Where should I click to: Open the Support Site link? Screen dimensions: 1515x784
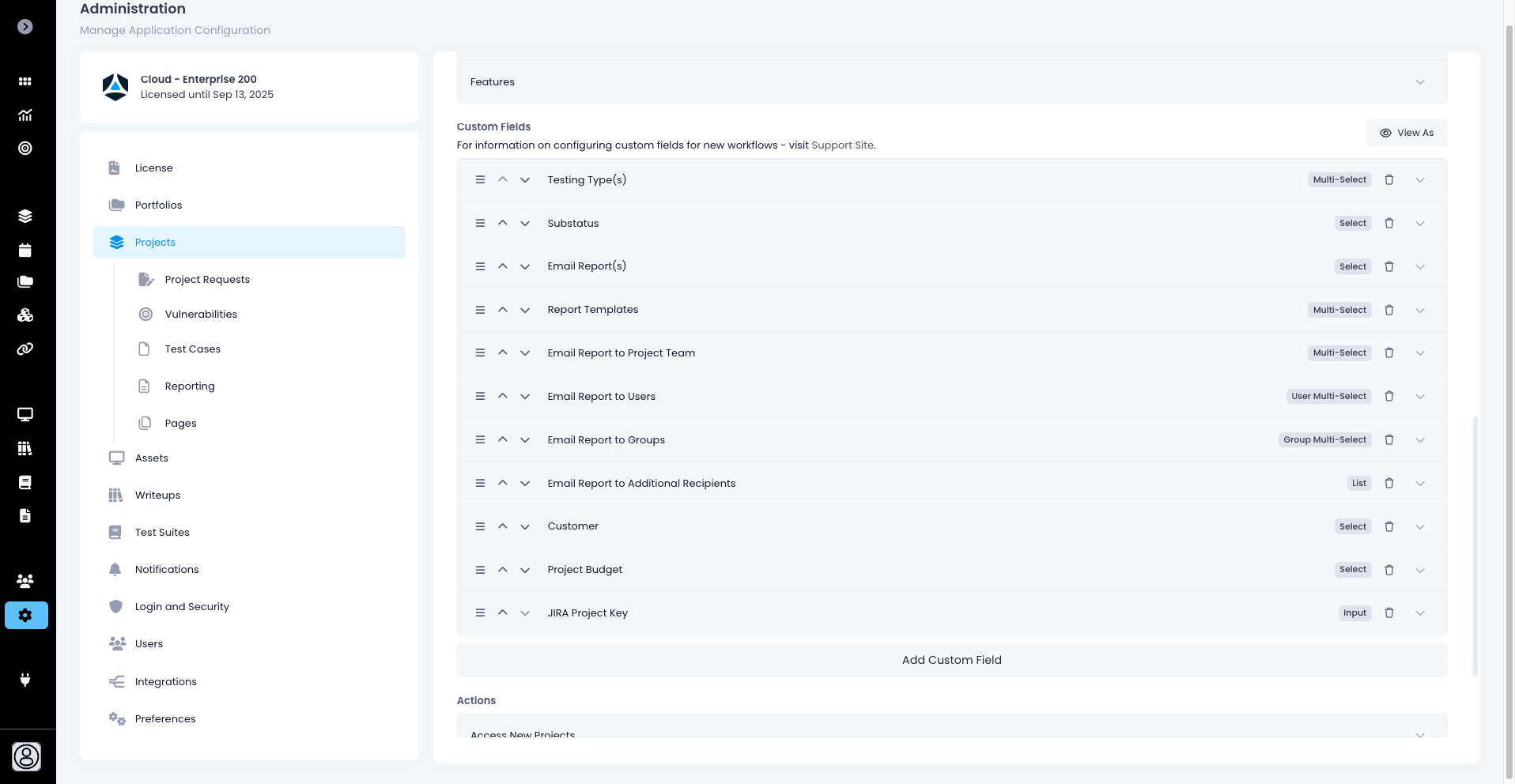pos(842,145)
